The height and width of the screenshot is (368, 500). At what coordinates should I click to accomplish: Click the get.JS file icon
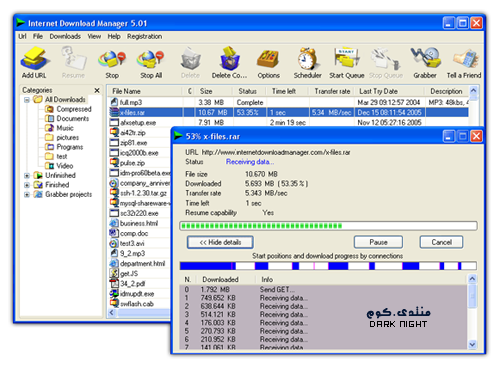pos(114,273)
